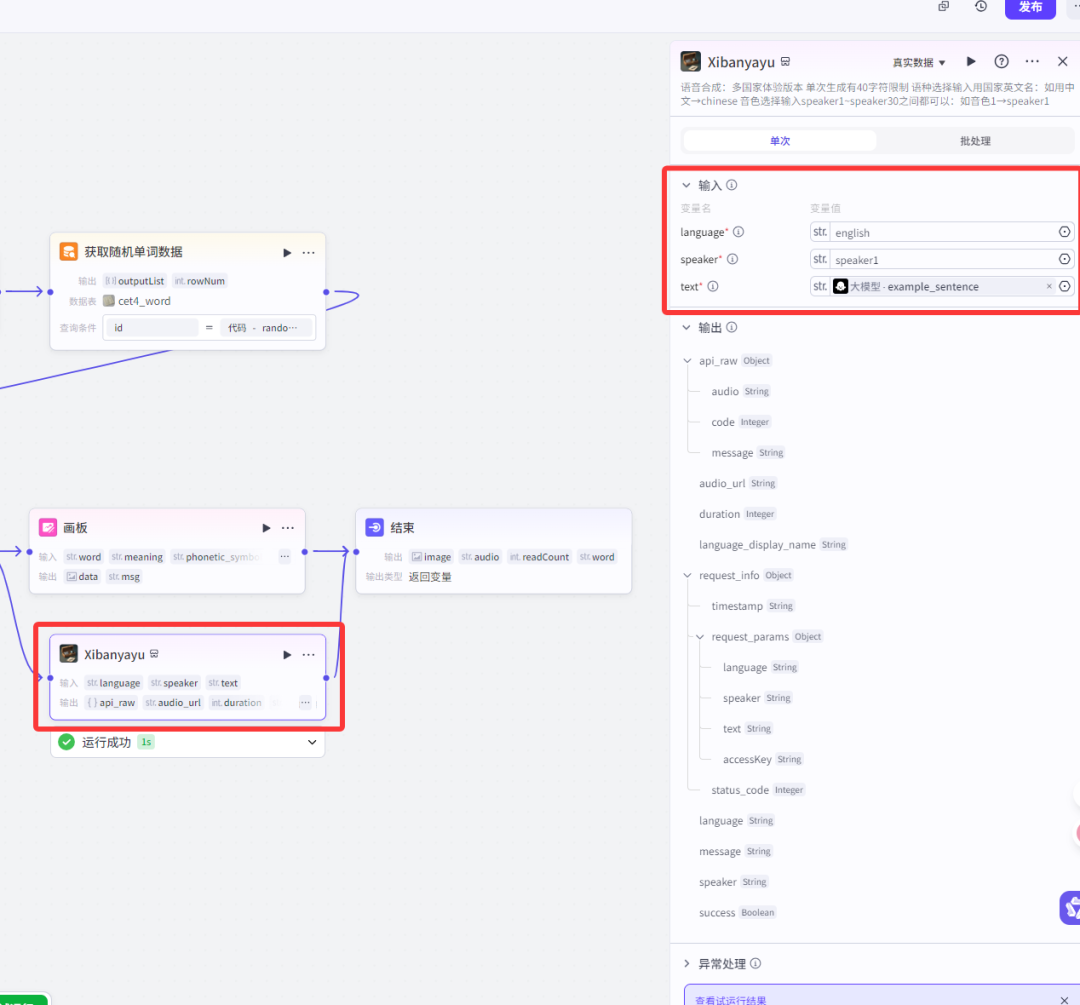
Task: Open the 真实数据 dropdown
Action: point(918,63)
